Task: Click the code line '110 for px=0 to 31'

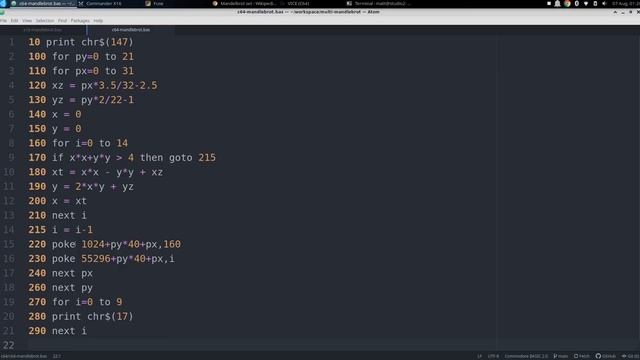Action: 81,71
